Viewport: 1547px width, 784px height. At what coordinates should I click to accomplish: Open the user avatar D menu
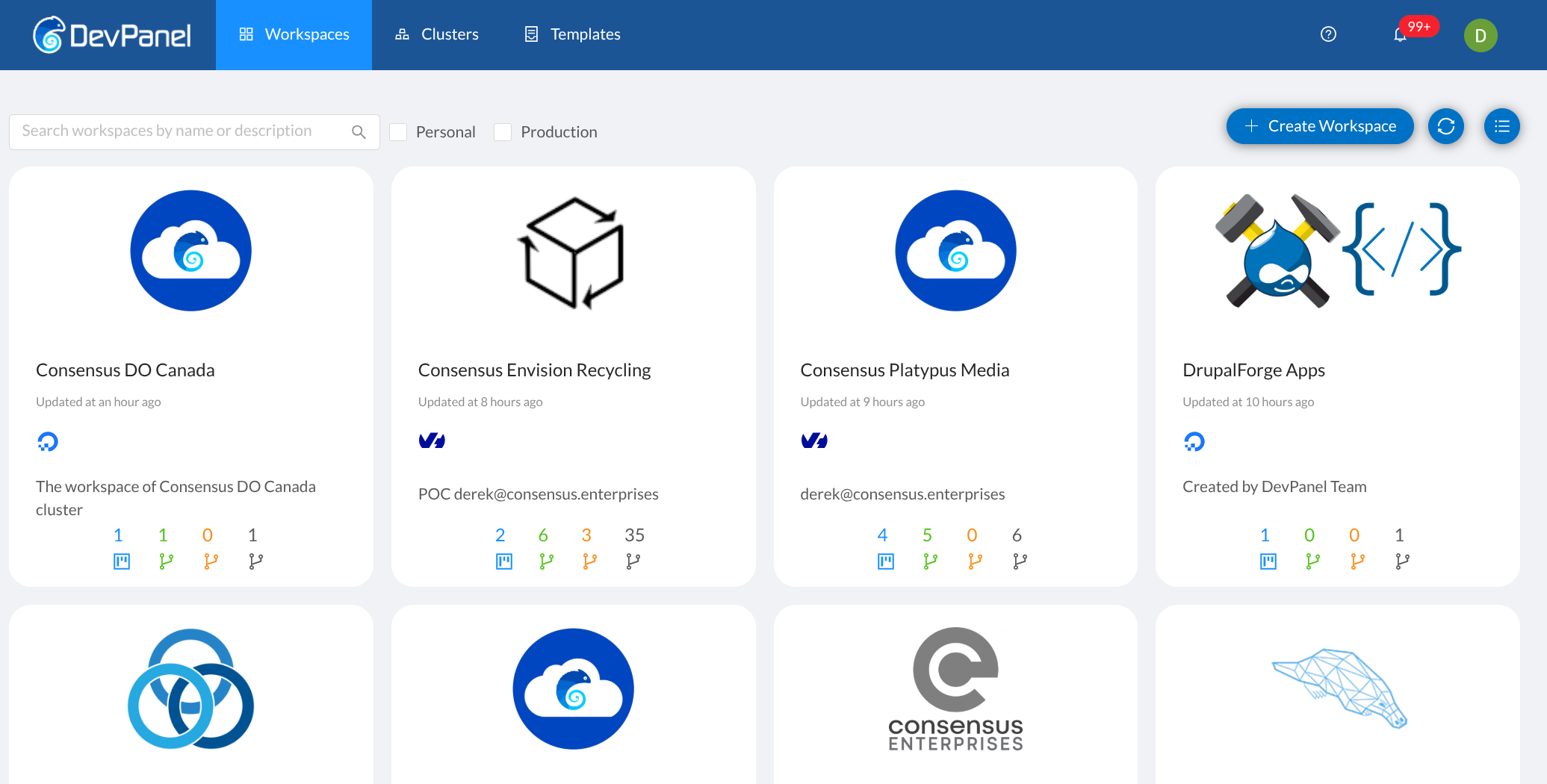tap(1480, 35)
